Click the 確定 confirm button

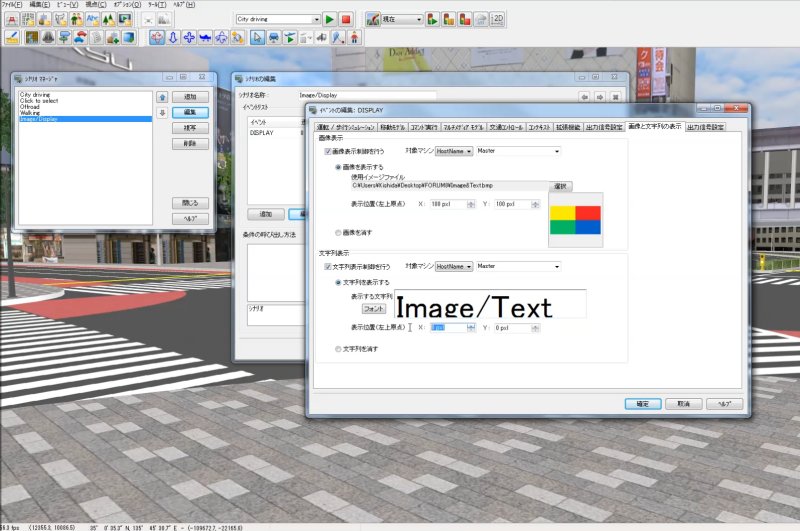(x=642, y=403)
